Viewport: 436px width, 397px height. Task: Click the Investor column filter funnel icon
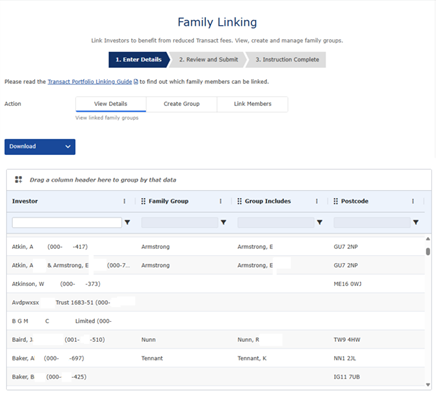tap(127, 222)
